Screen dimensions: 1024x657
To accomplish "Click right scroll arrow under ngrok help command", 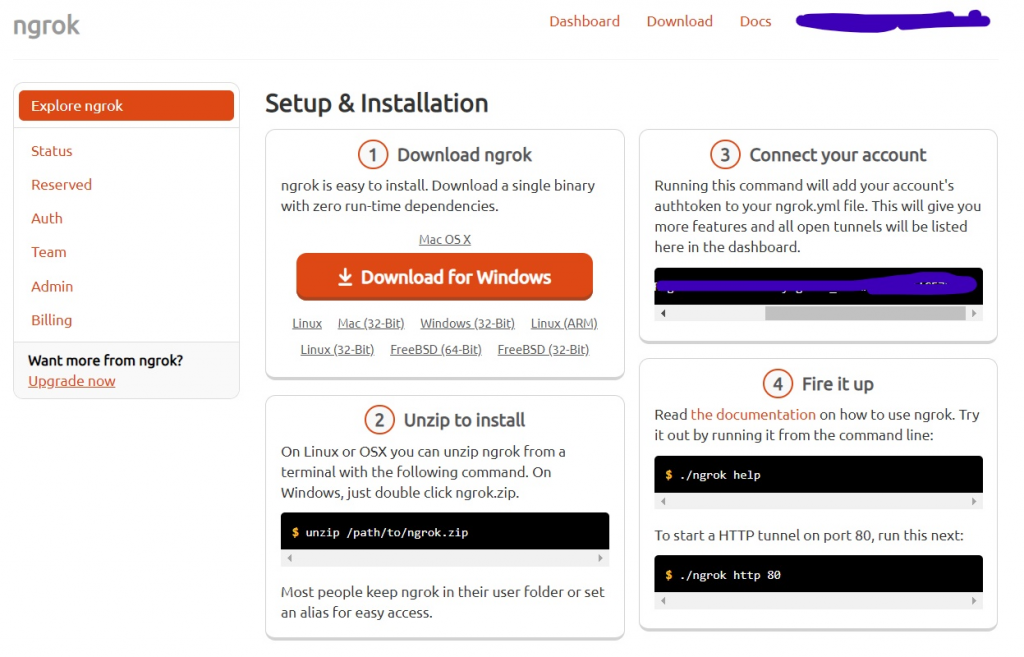I will point(974,502).
